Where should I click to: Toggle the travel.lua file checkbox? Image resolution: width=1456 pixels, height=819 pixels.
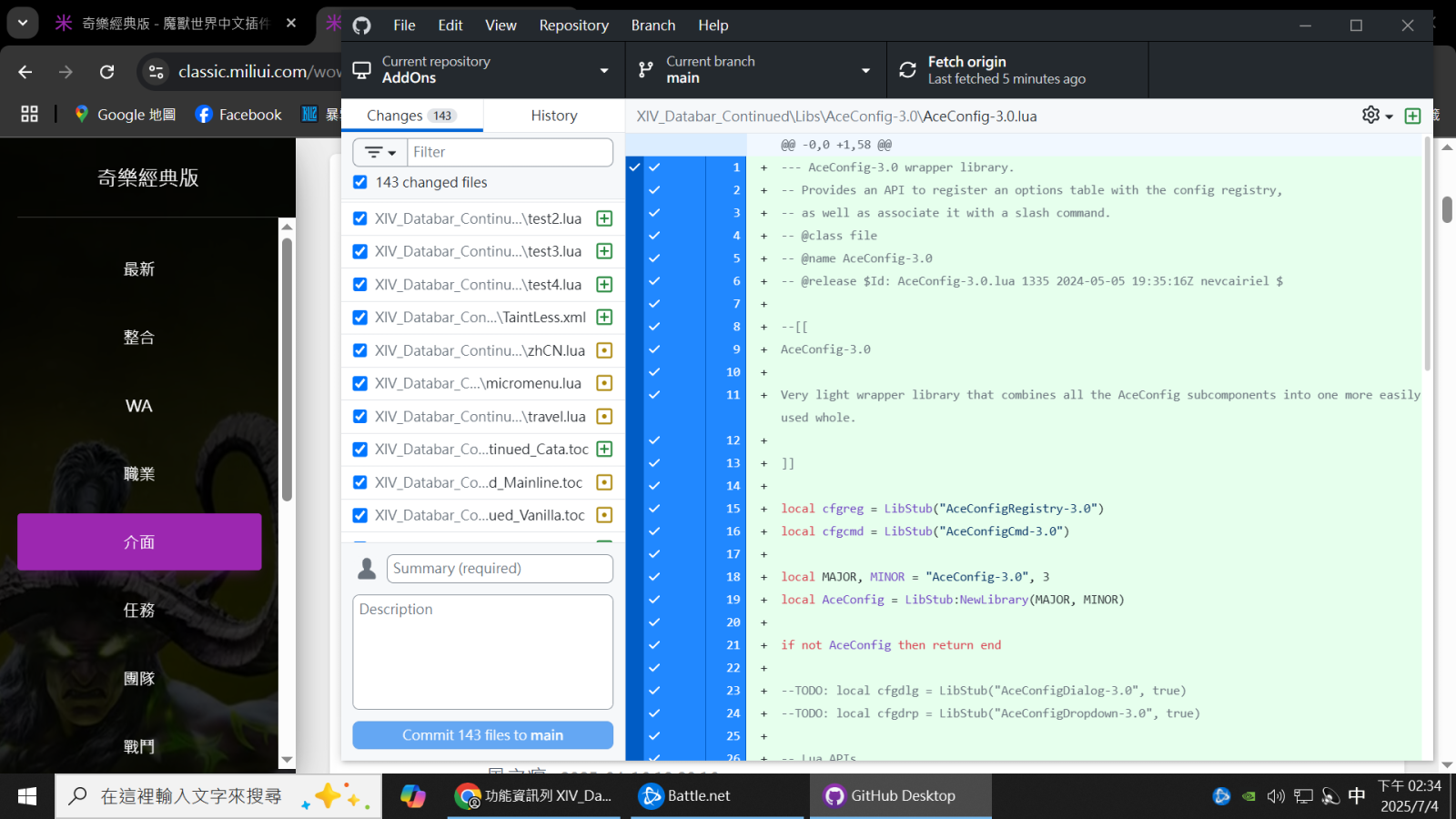click(360, 417)
